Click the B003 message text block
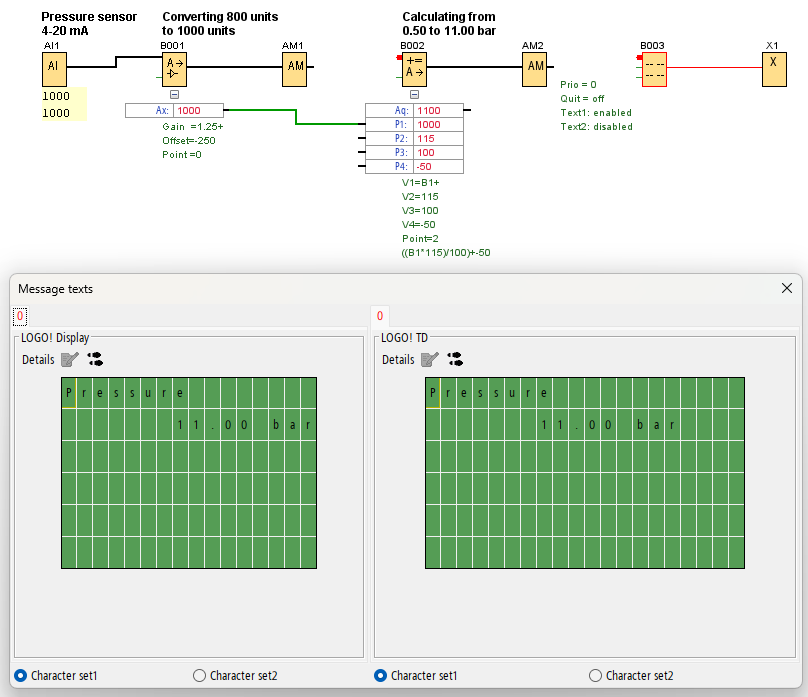The width and height of the screenshot is (808, 697). (x=654, y=68)
